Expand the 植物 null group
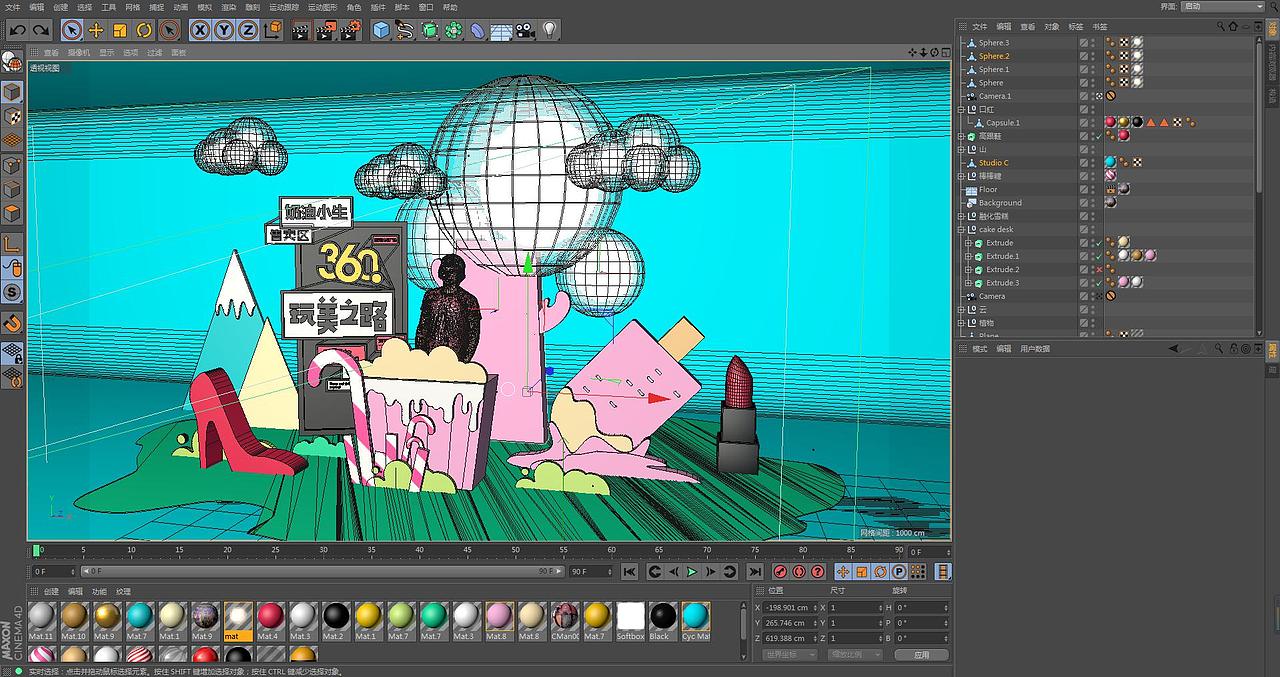Viewport: 1280px width, 677px height. [x=962, y=323]
